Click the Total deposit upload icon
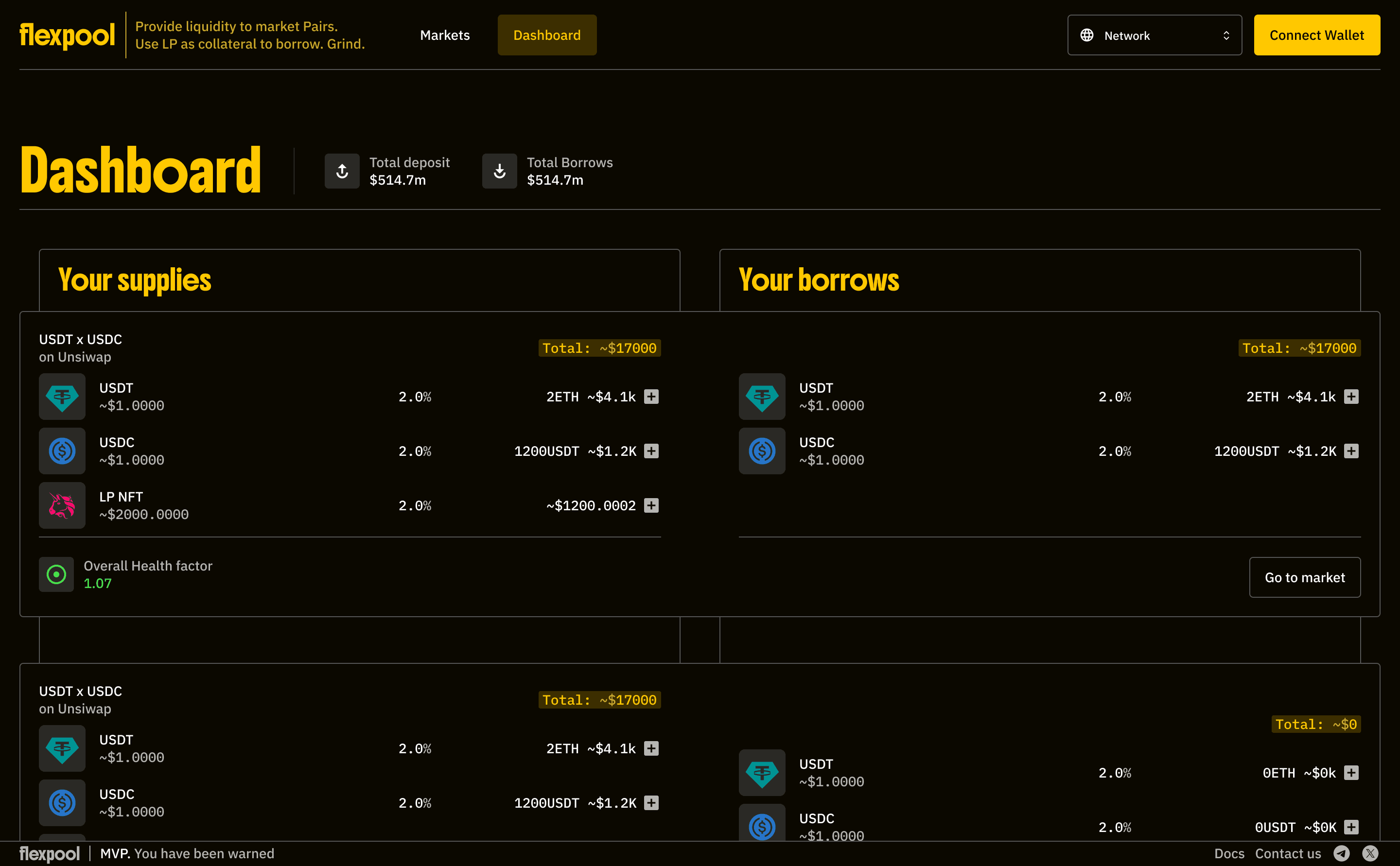This screenshot has height=866, width=1400. pos(342,171)
